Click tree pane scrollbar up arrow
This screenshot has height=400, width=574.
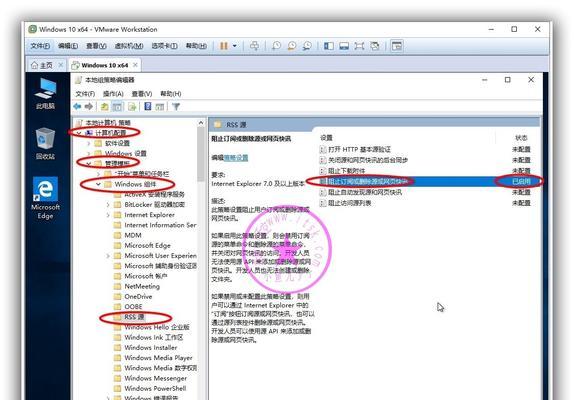pyautogui.click(x=201, y=123)
